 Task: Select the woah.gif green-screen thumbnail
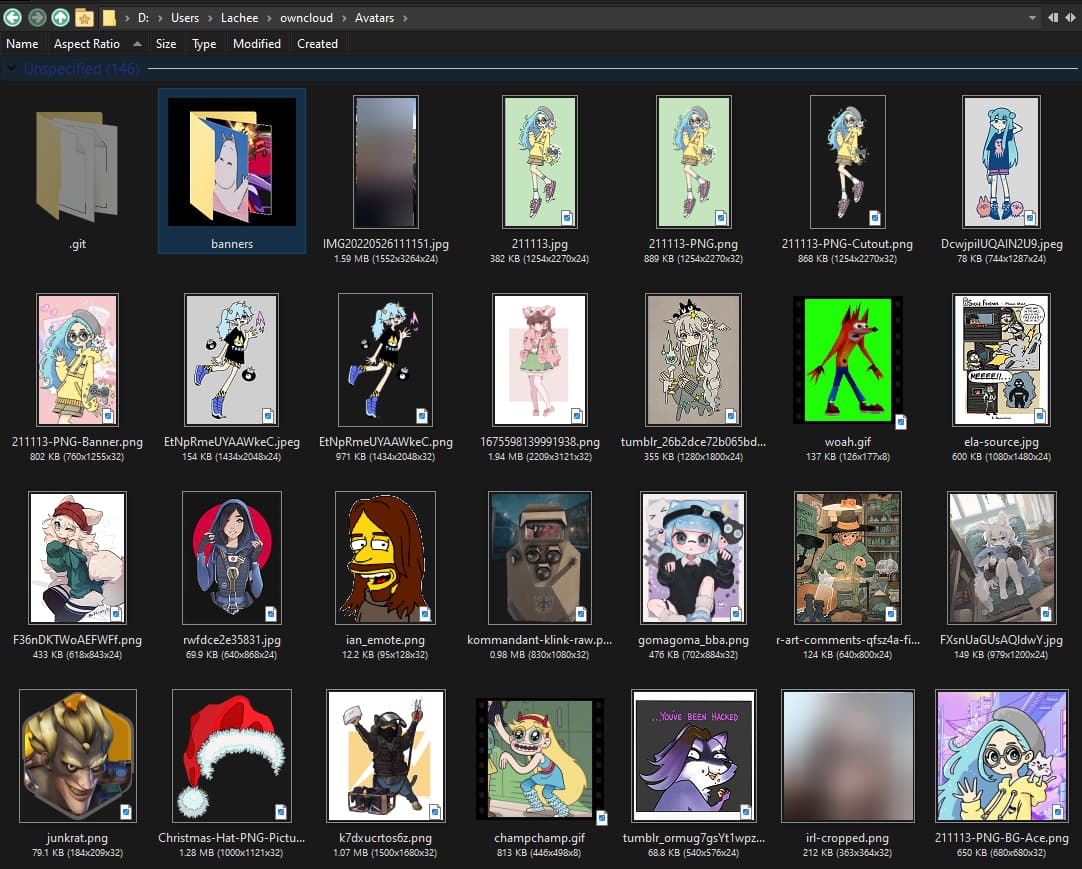point(847,360)
